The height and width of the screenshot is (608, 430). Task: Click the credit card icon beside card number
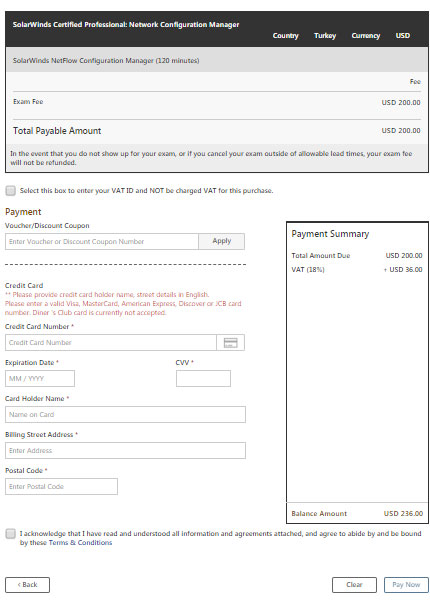click(x=230, y=343)
